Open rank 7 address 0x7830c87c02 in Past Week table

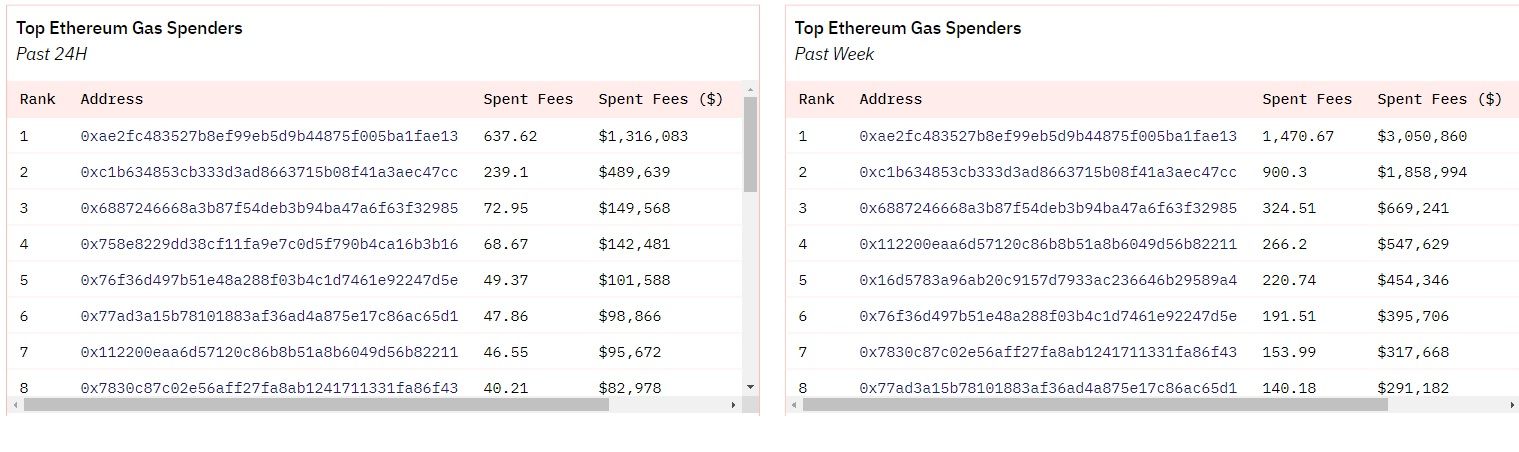pyautogui.click(x=1047, y=352)
